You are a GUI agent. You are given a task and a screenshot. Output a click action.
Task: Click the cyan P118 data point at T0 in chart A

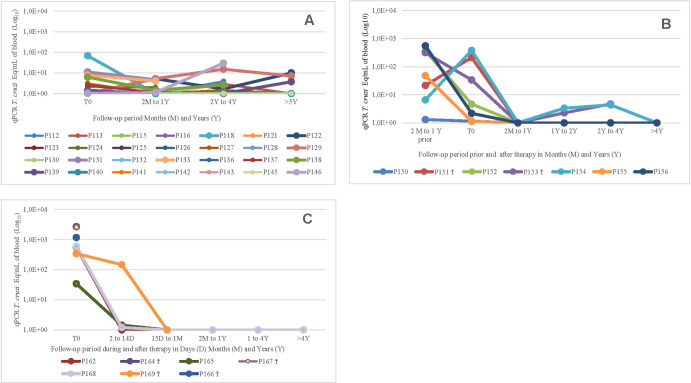[88, 56]
